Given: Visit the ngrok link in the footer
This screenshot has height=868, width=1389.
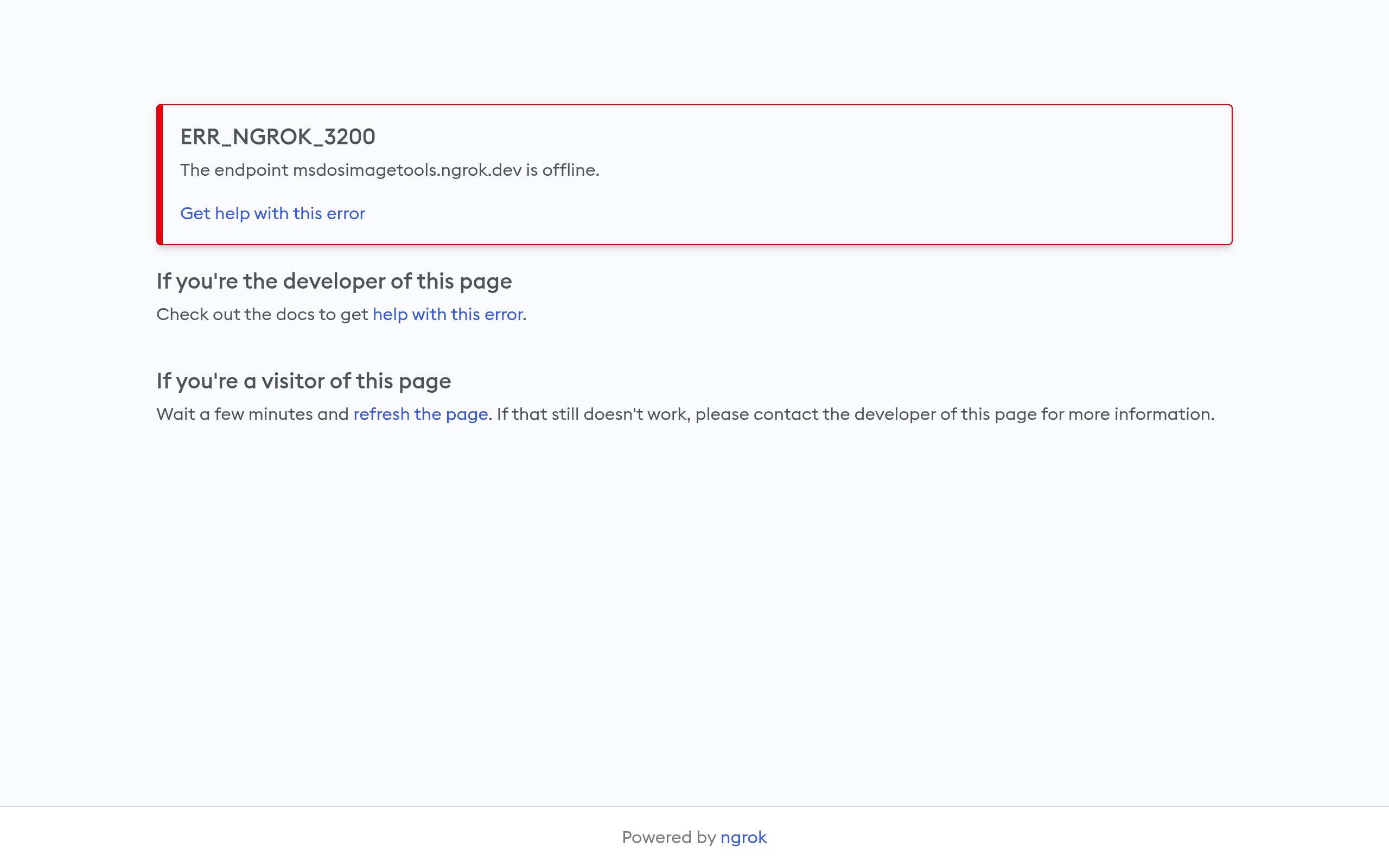Looking at the screenshot, I should tap(743, 838).
